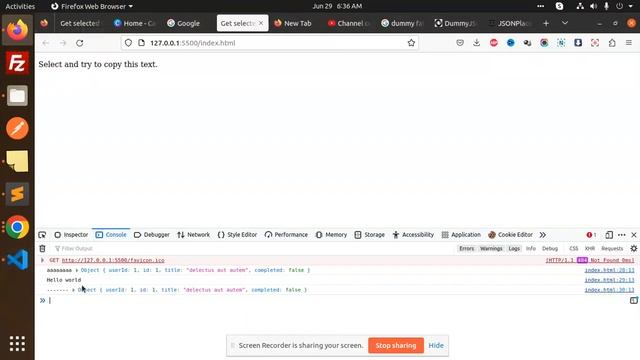Image resolution: width=640 pixels, height=360 pixels.
Task: Open a new browser tab
Action: [546, 23]
